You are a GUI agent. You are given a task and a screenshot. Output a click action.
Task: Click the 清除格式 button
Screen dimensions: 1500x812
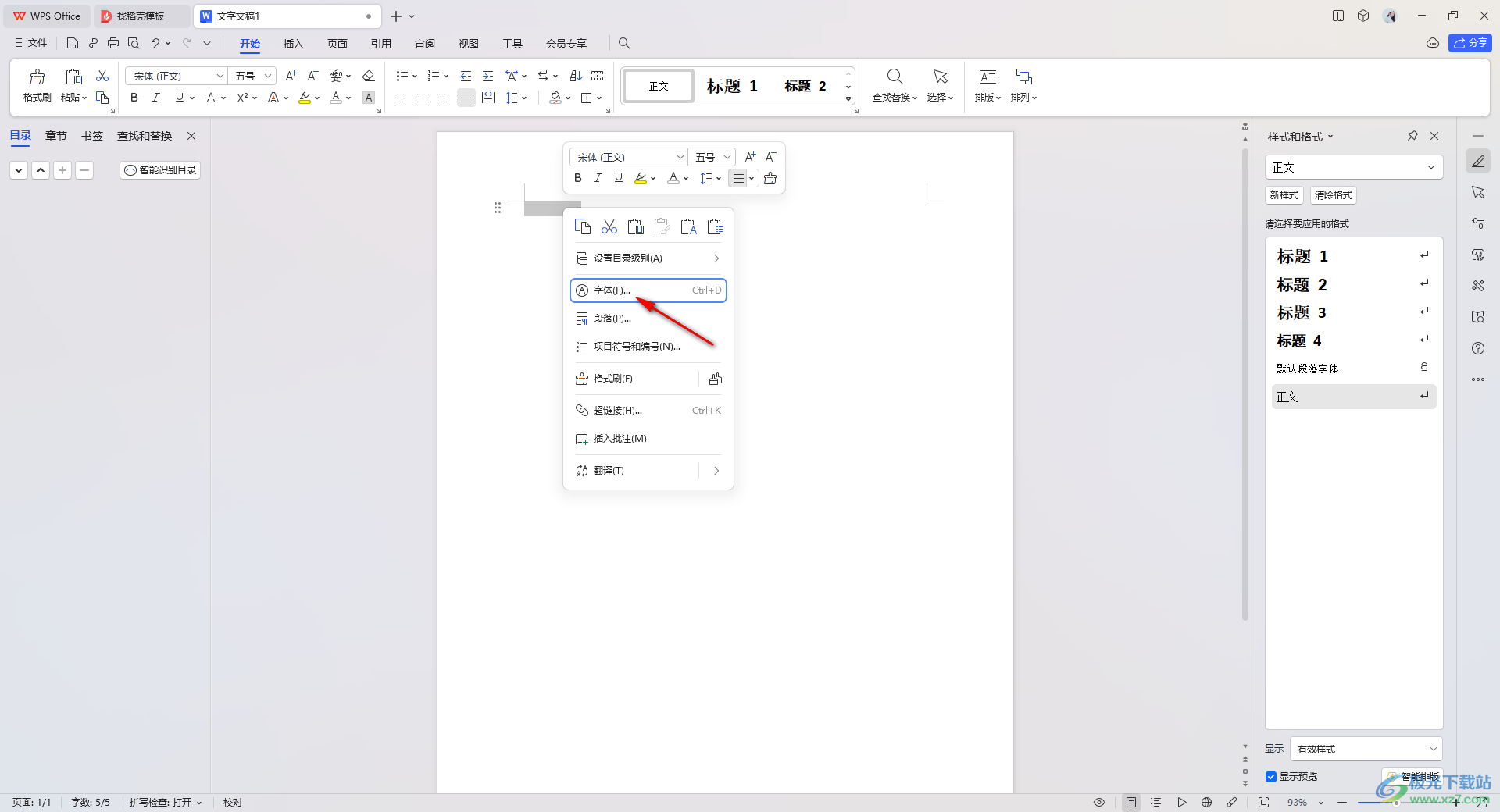click(1333, 195)
